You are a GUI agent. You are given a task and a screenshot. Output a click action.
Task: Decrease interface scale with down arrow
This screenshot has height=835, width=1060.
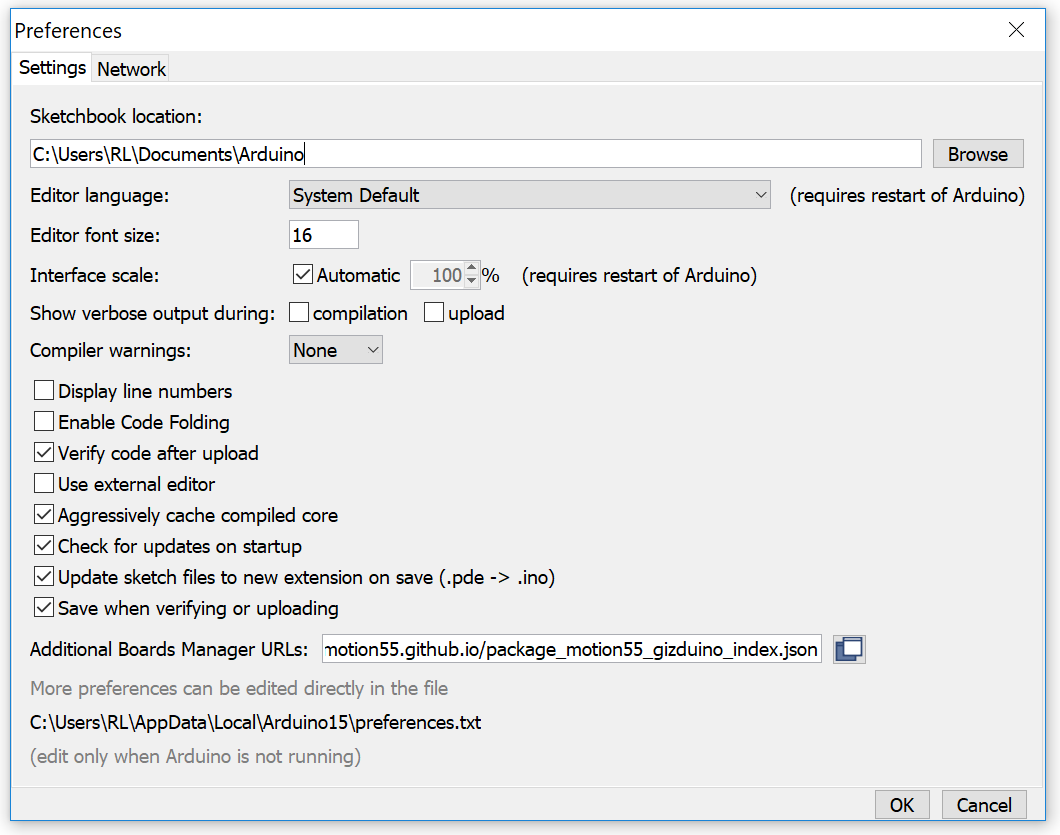pyautogui.click(x=472, y=281)
